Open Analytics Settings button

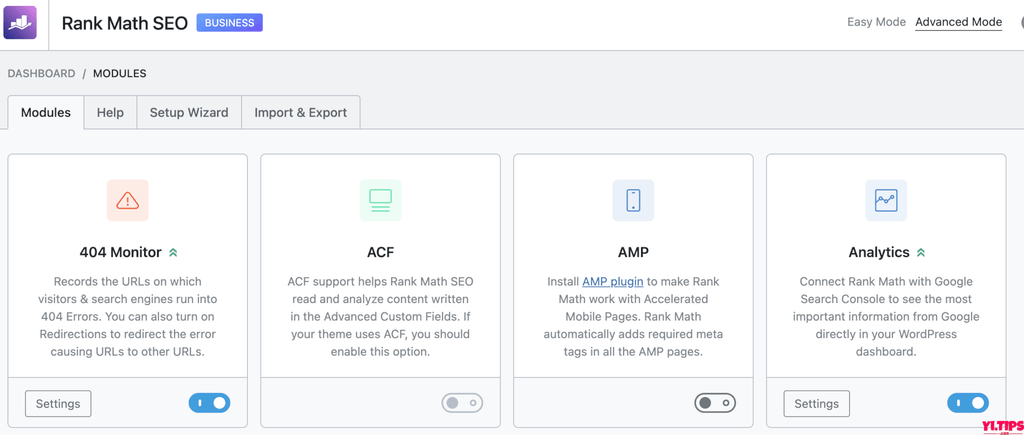[x=816, y=404]
